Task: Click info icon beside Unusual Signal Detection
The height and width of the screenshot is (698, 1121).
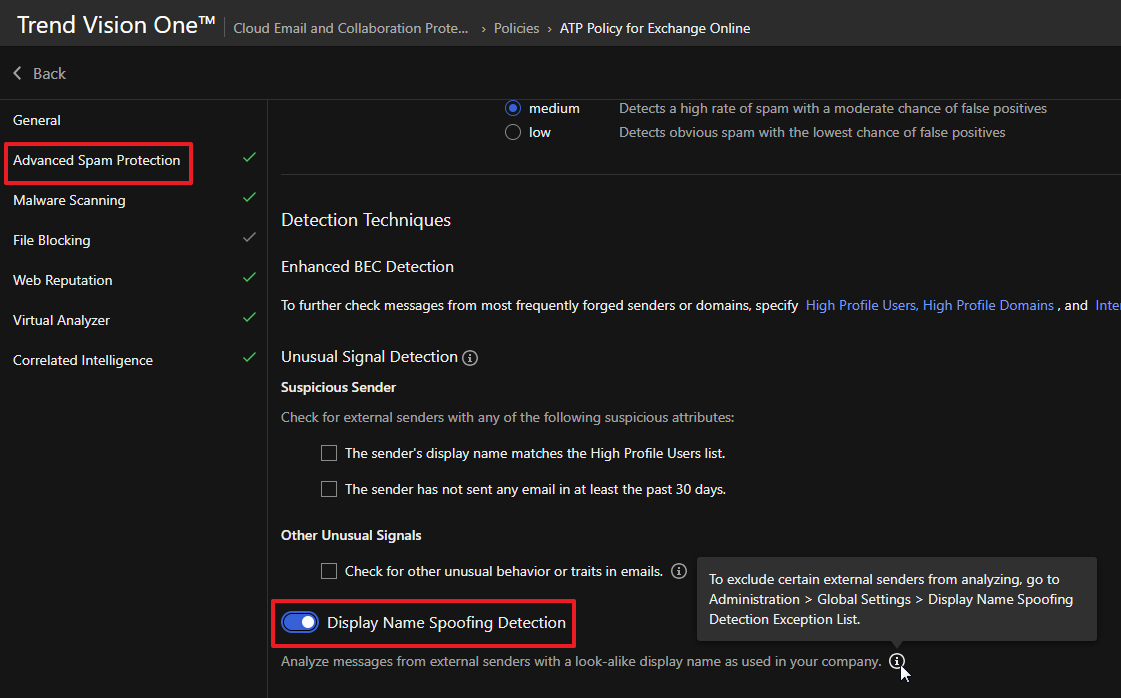Action: pyautogui.click(x=470, y=358)
